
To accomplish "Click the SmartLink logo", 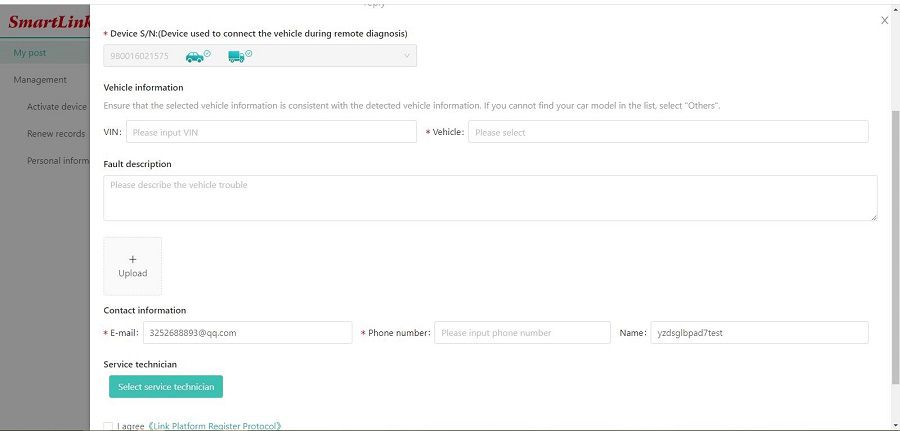I will point(46,21).
